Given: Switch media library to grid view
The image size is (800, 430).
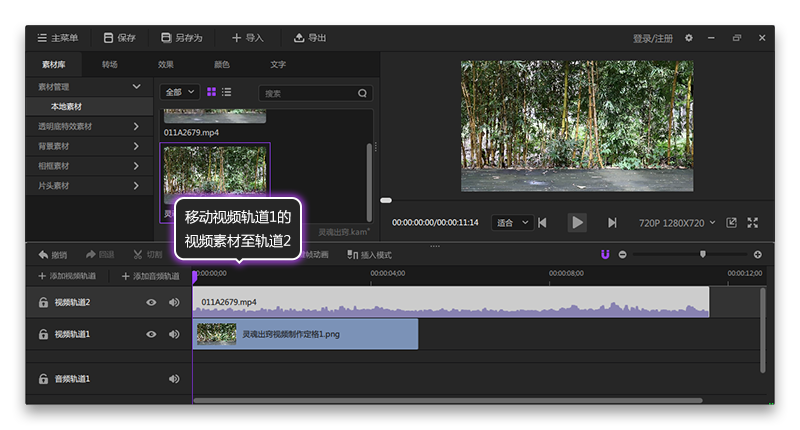Looking at the screenshot, I should click(212, 92).
